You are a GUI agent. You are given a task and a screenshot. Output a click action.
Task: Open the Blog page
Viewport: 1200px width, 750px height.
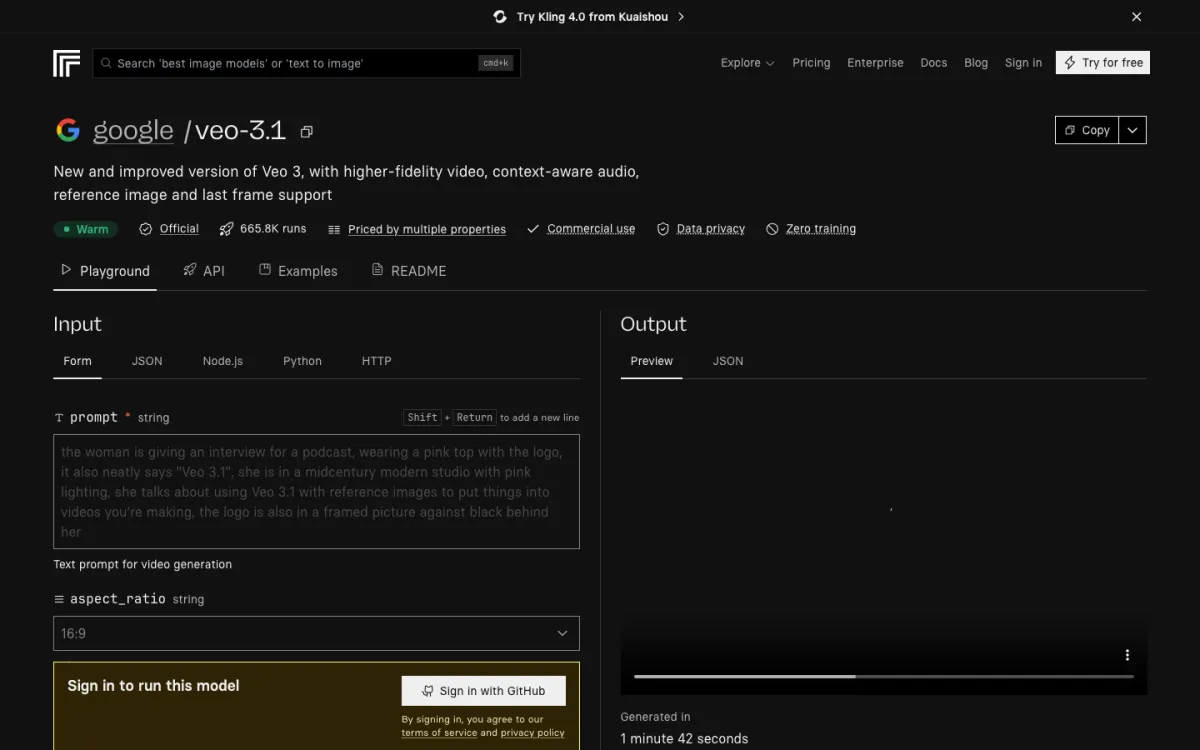pyautogui.click(x=976, y=63)
